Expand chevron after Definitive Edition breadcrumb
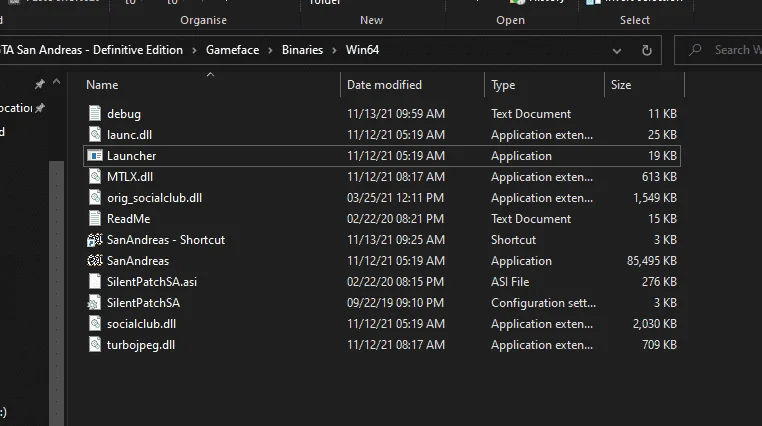 pyautogui.click(x=194, y=50)
